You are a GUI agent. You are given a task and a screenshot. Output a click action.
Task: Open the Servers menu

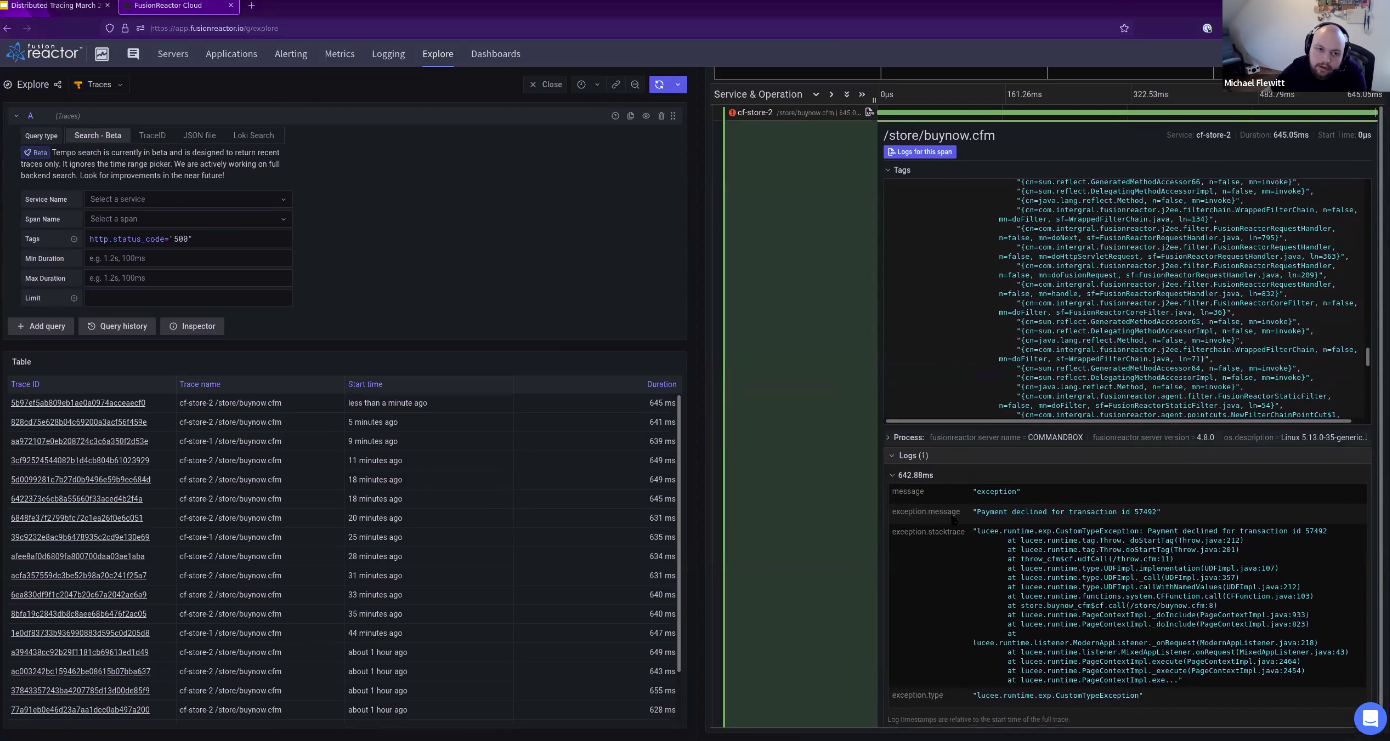point(173,54)
